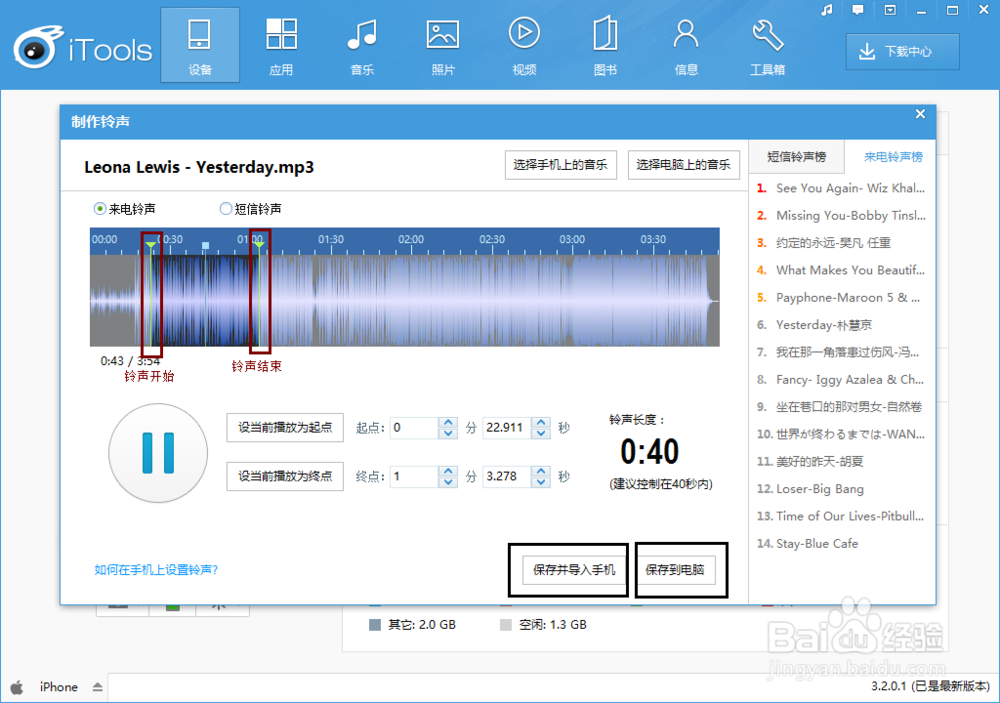Image resolution: width=1000 pixels, height=703 pixels.
Task: Open the 视频 (Video) section
Action: (x=524, y=45)
